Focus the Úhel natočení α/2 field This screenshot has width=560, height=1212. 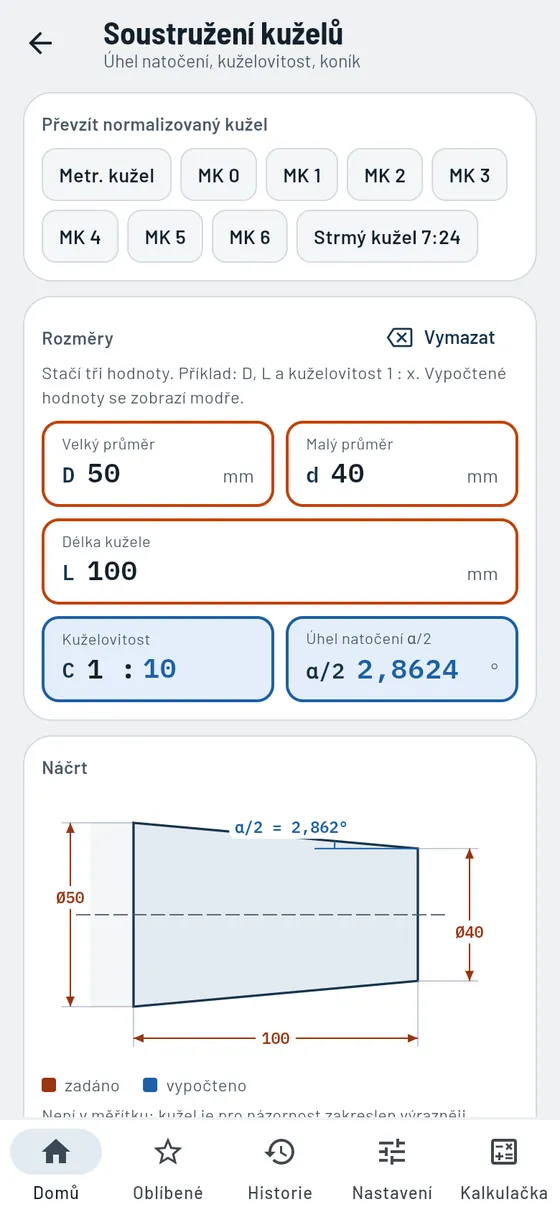402,659
